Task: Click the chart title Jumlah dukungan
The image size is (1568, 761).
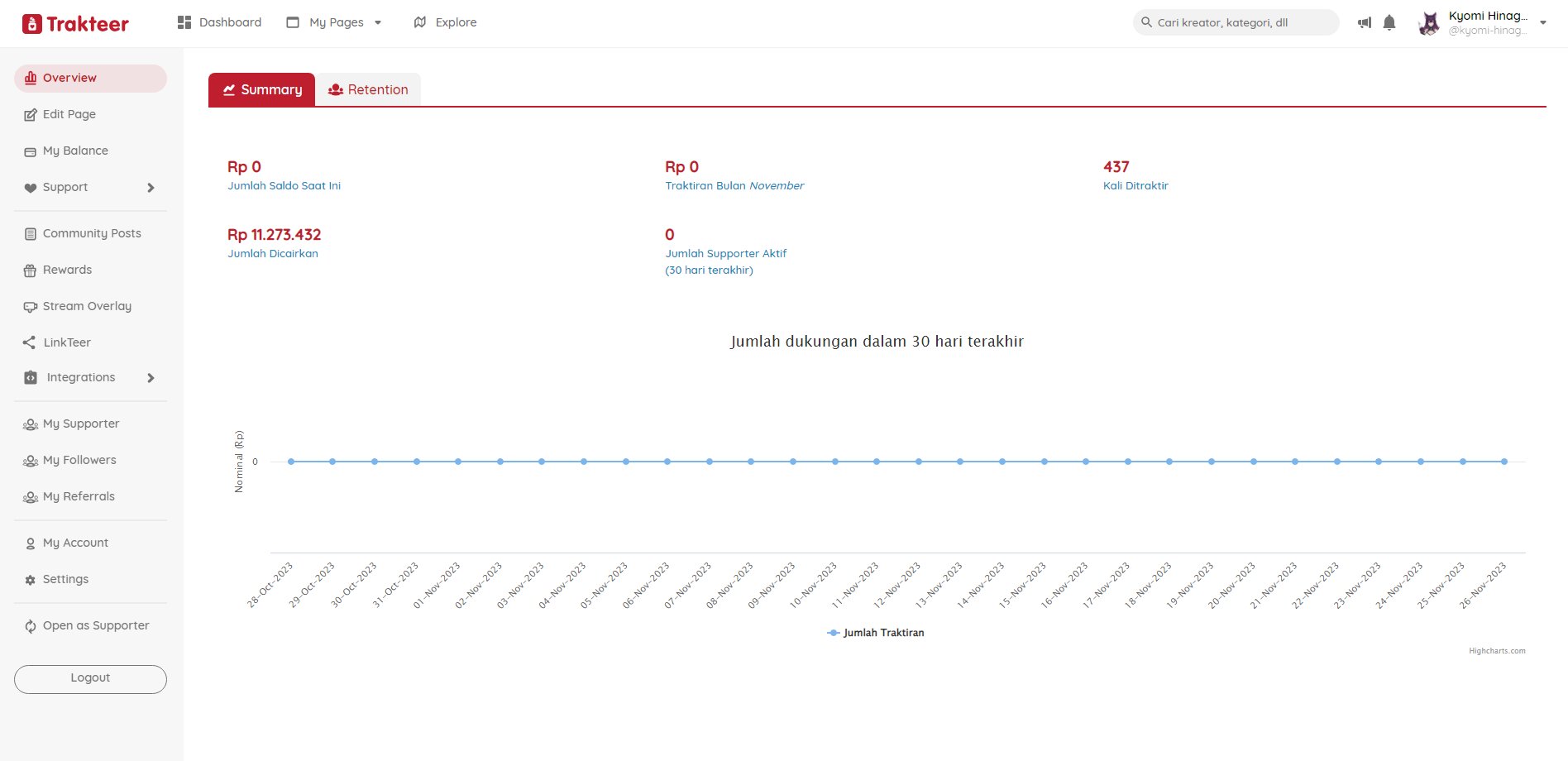Action: click(877, 342)
